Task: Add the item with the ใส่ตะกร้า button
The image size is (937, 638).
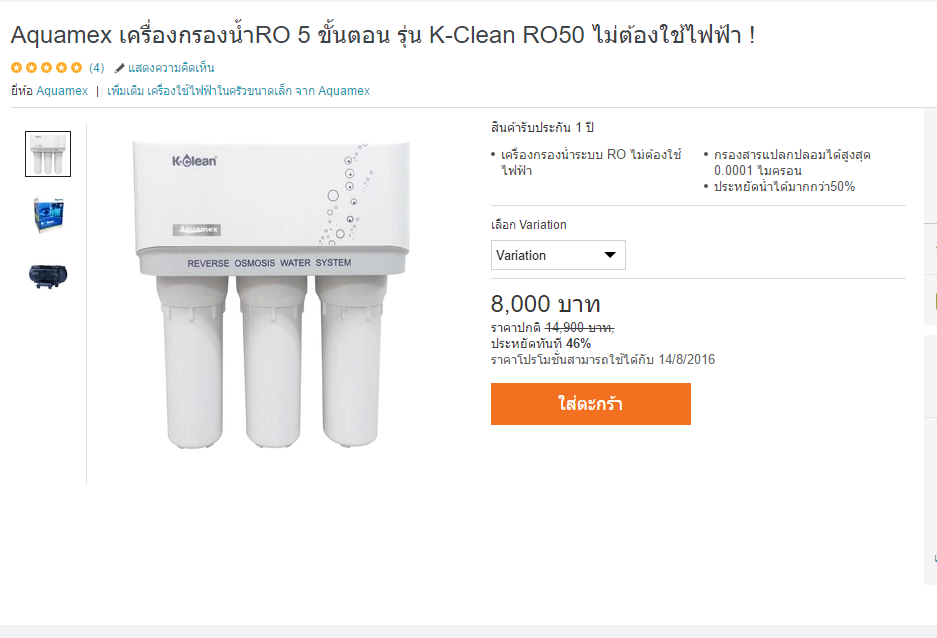Action: click(590, 404)
